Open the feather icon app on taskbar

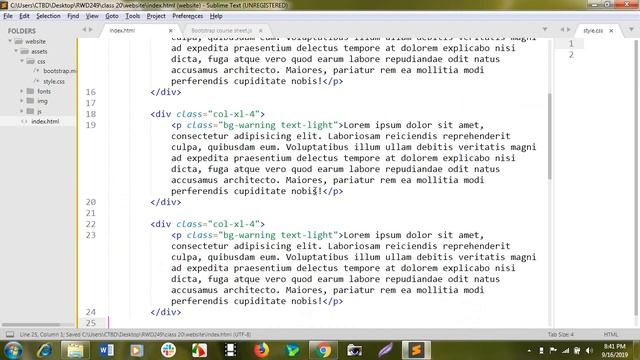tap(385, 350)
